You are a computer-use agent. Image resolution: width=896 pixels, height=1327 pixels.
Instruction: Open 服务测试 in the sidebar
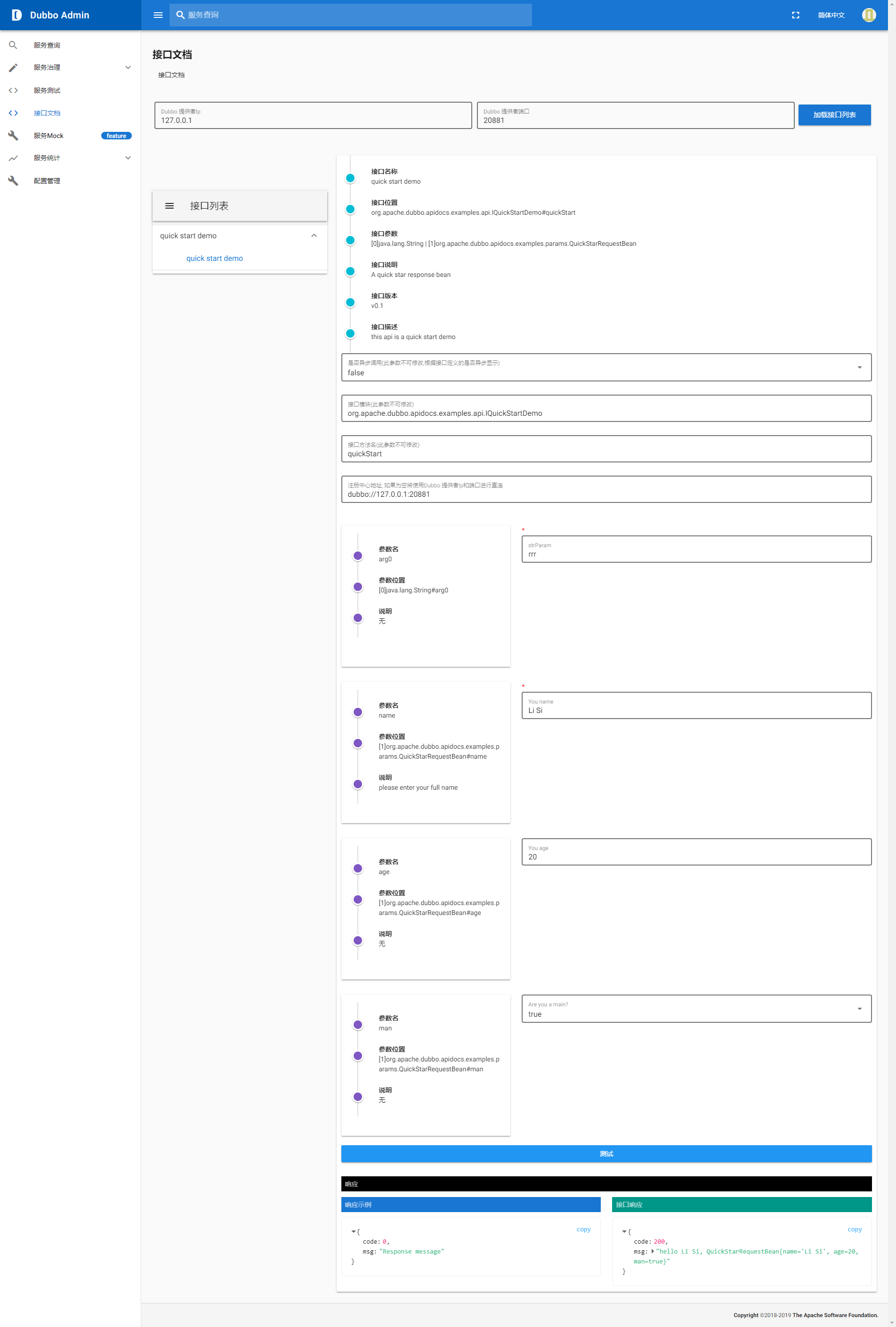[x=47, y=90]
